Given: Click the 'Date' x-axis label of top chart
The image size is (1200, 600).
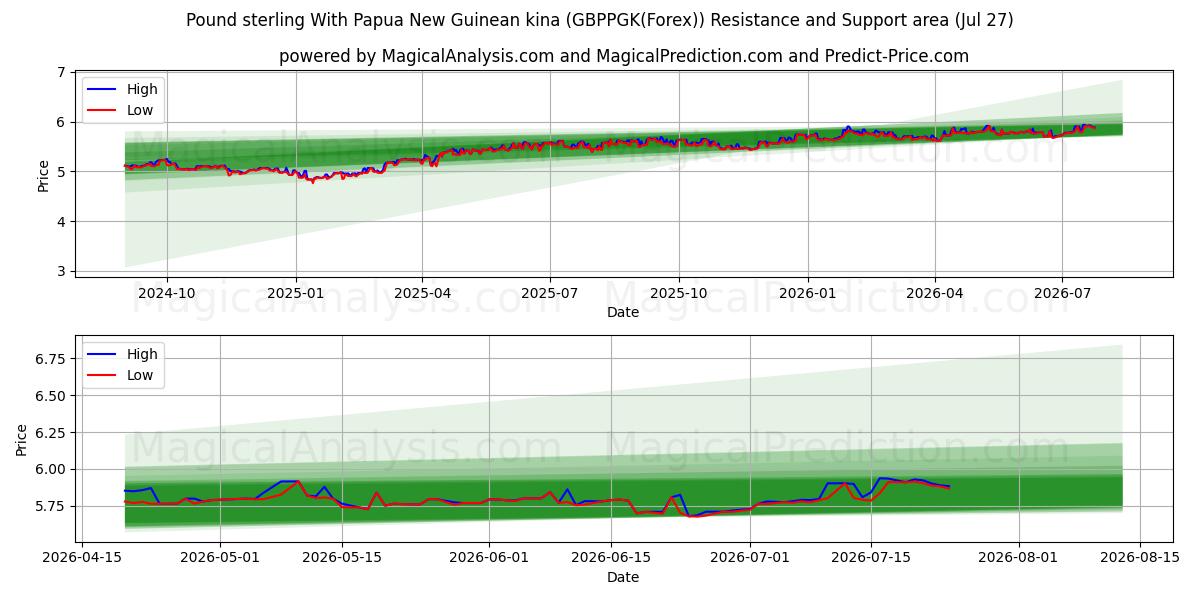Looking at the screenshot, I should click(x=623, y=312).
